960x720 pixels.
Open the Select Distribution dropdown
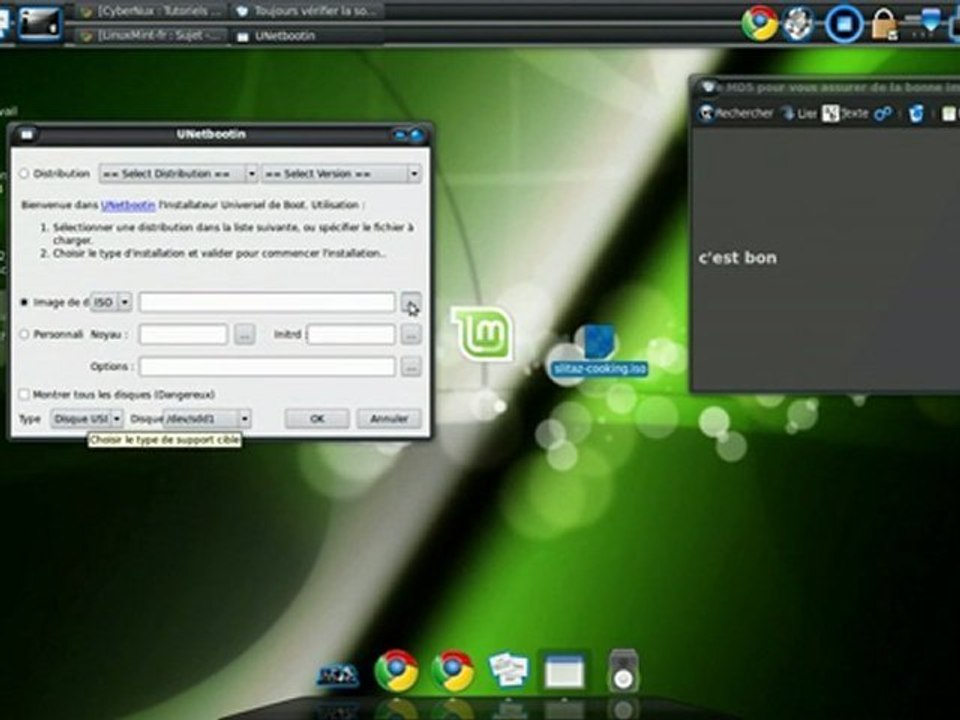178,174
